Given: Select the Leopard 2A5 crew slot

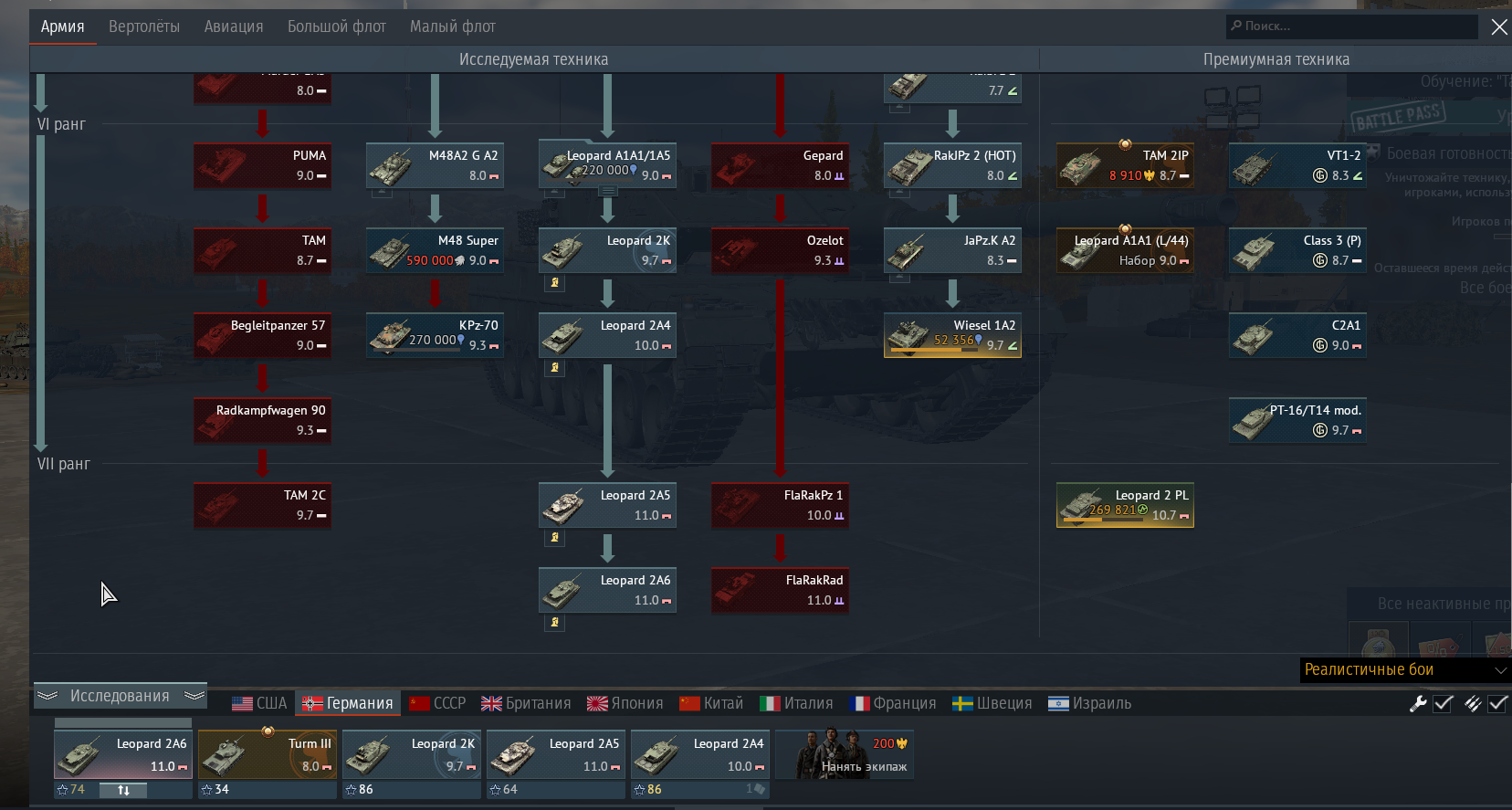Looking at the screenshot, I should [556, 754].
